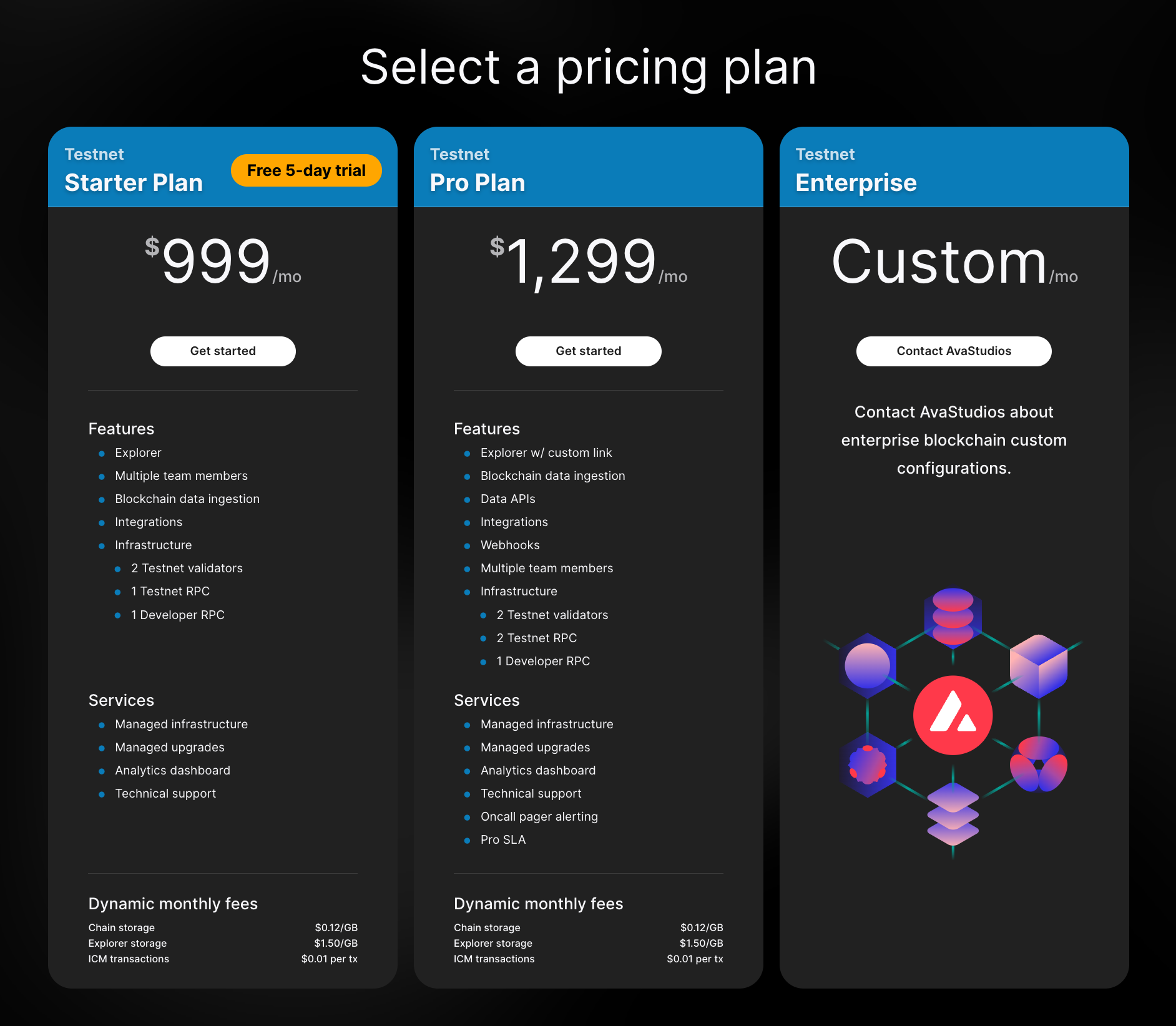Click Explorer w/ custom link feature
The height and width of the screenshot is (1026, 1176).
coord(546,453)
